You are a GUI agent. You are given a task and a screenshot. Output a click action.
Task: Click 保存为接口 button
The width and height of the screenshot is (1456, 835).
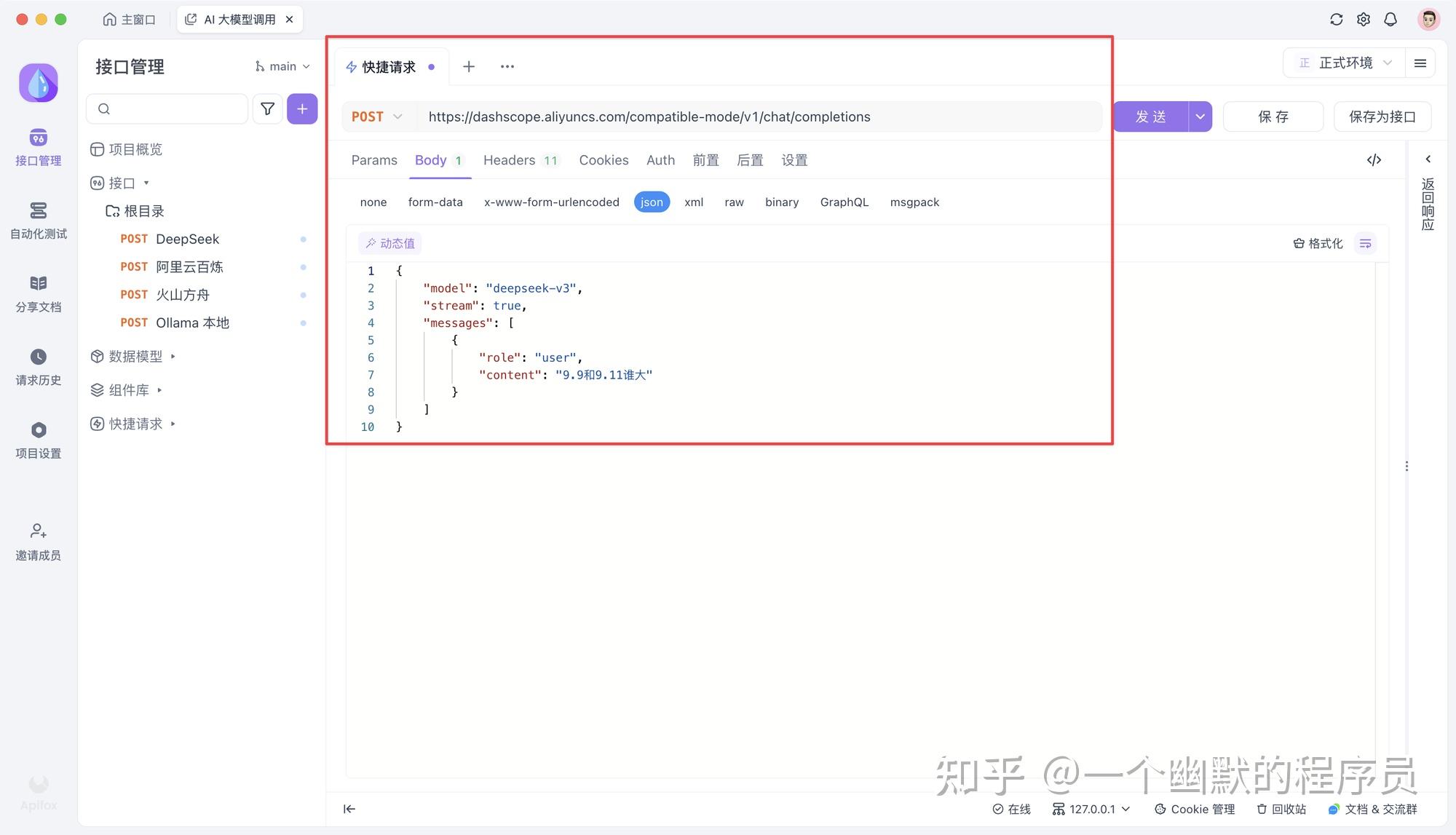pyautogui.click(x=1382, y=117)
